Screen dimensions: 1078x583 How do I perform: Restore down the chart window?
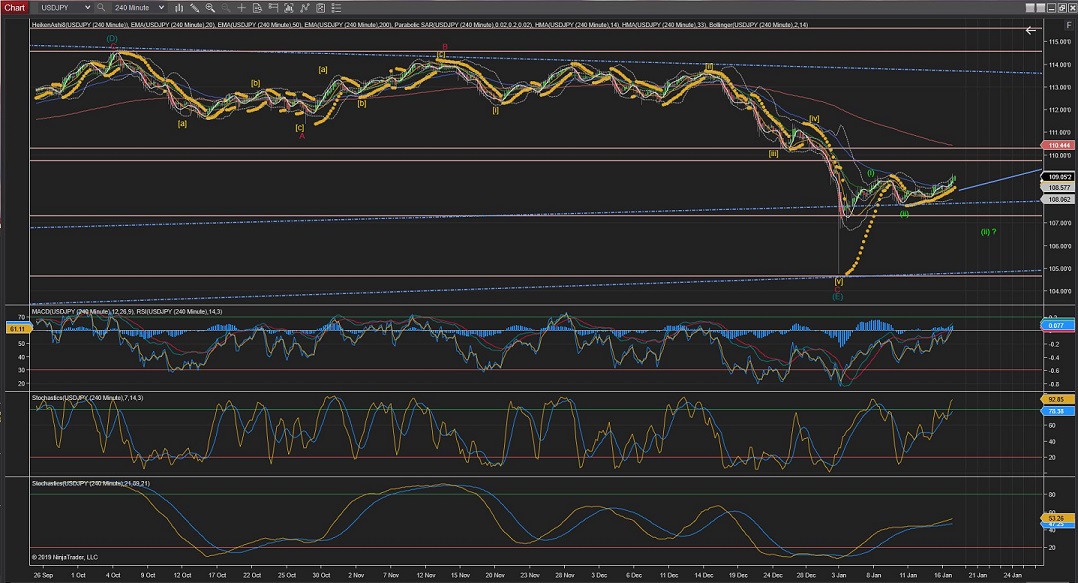[x=1062, y=8]
